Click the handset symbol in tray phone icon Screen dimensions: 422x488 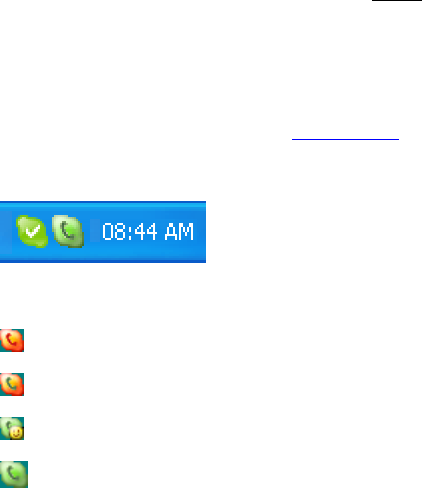[x=67, y=231]
